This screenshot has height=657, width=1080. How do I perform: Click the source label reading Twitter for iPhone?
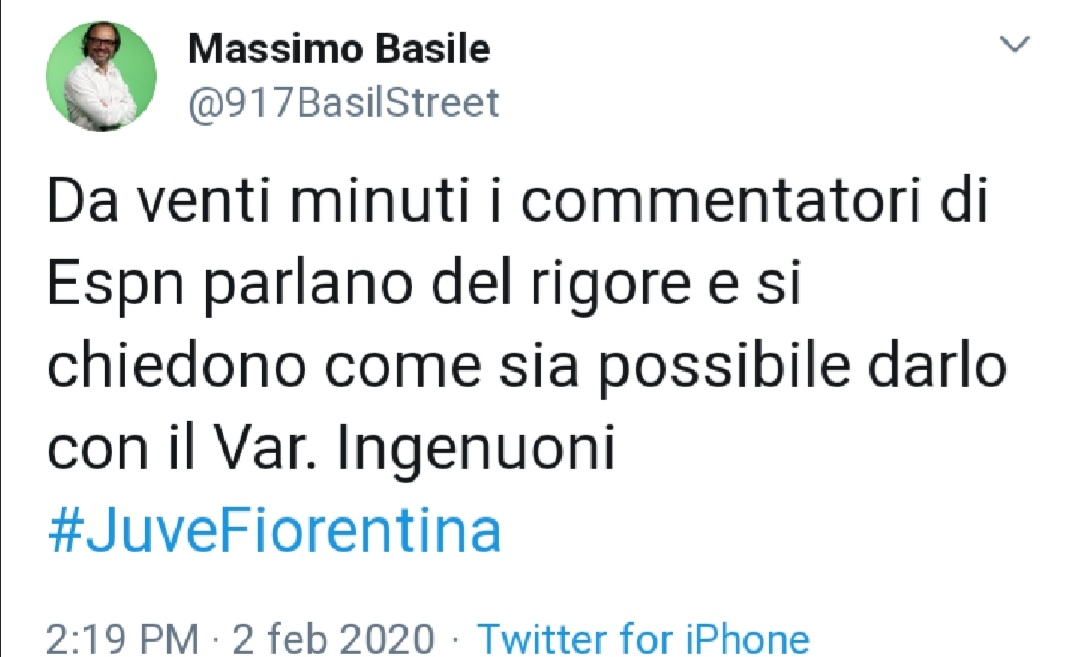click(x=645, y=637)
